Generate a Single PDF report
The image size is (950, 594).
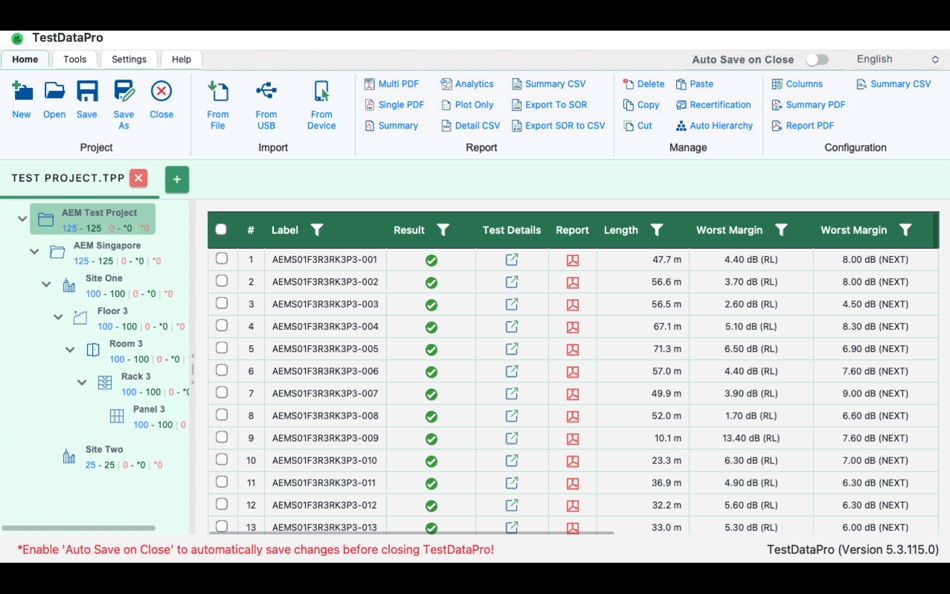point(394,105)
